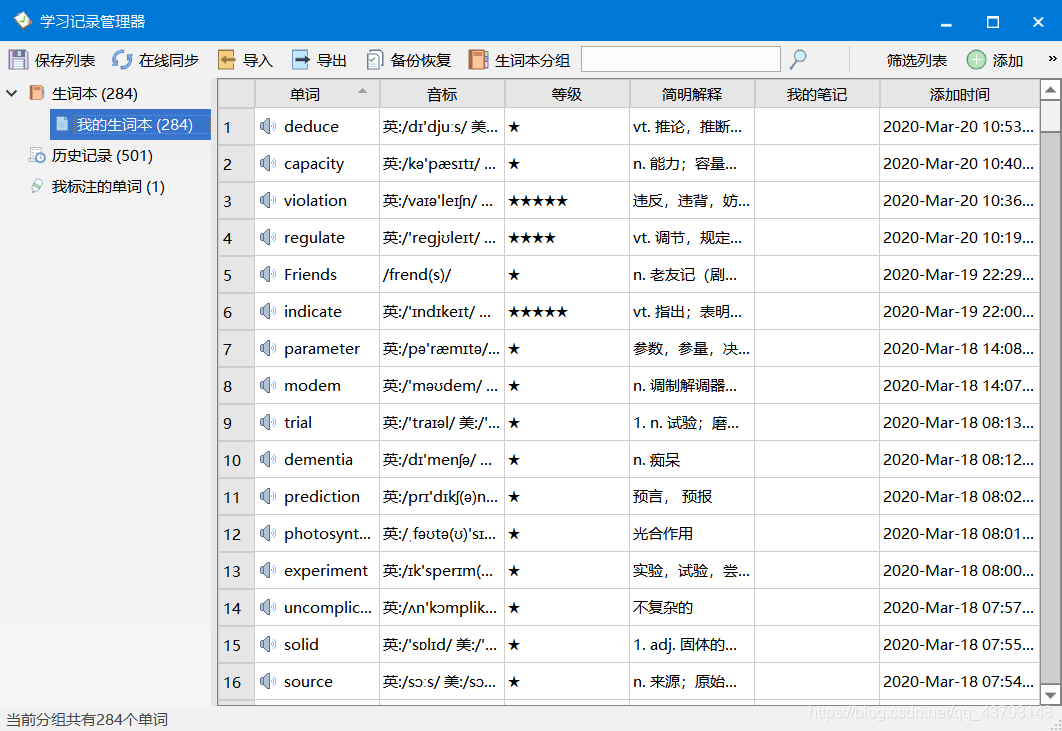Click definition 'n. 痴呆' cell
Image resolution: width=1062 pixels, height=731 pixels.
(692, 459)
